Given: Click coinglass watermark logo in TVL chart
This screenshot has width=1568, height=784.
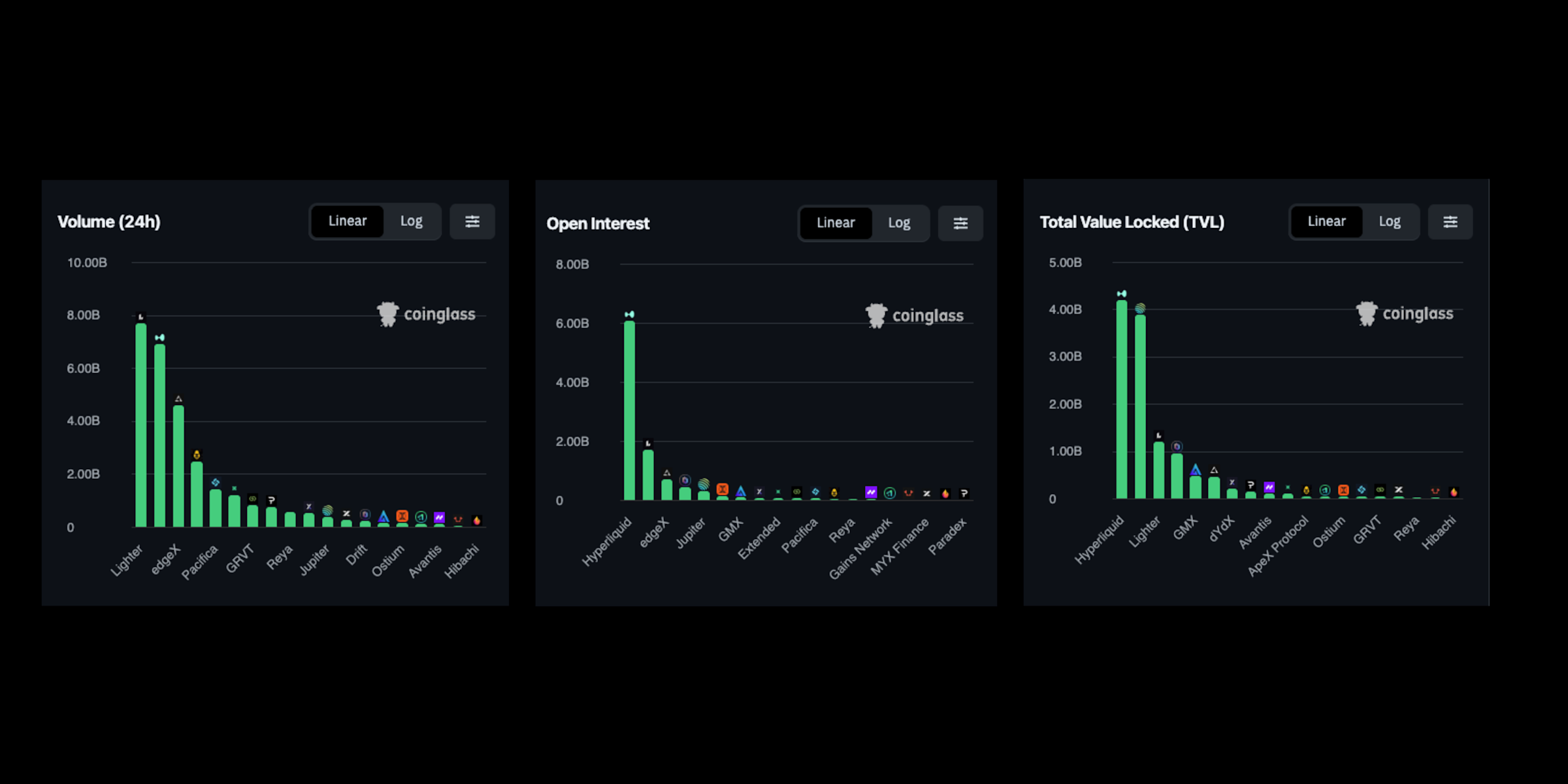Looking at the screenshot, I should [x=1366, y=314].
